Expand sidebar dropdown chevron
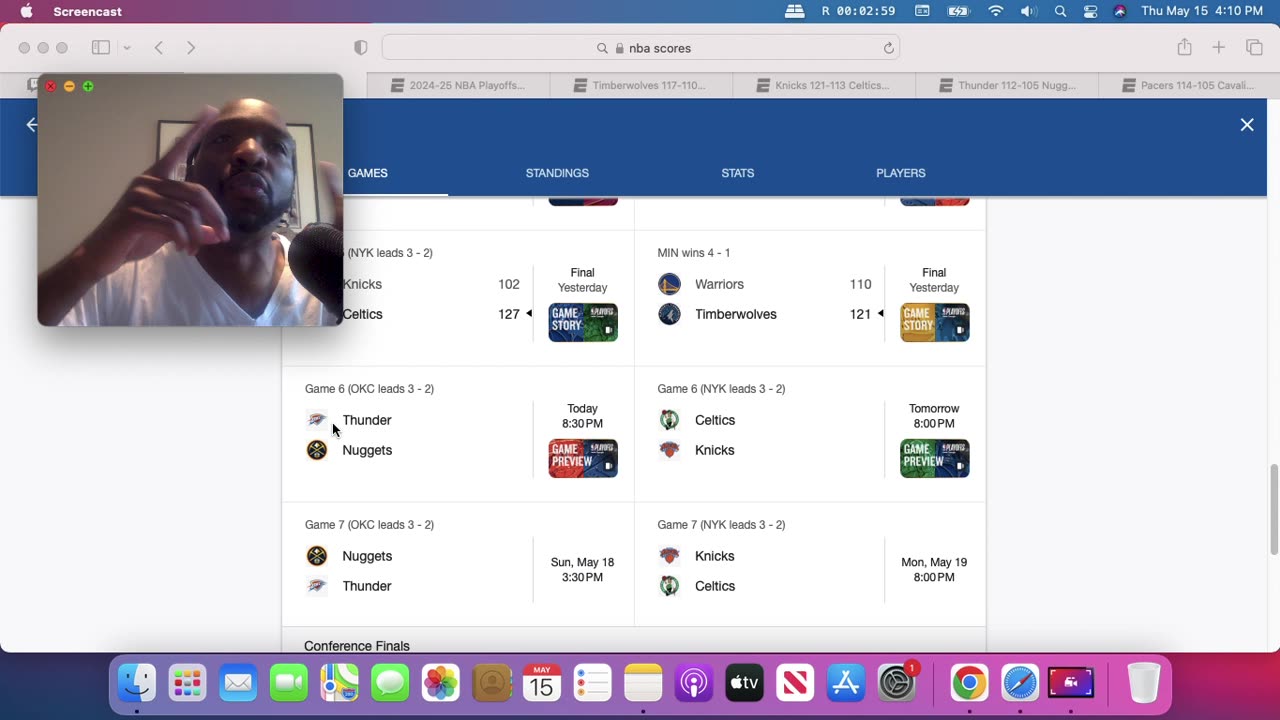The image size is (1280, 720). pyautogui.click(x=127, y=48)
